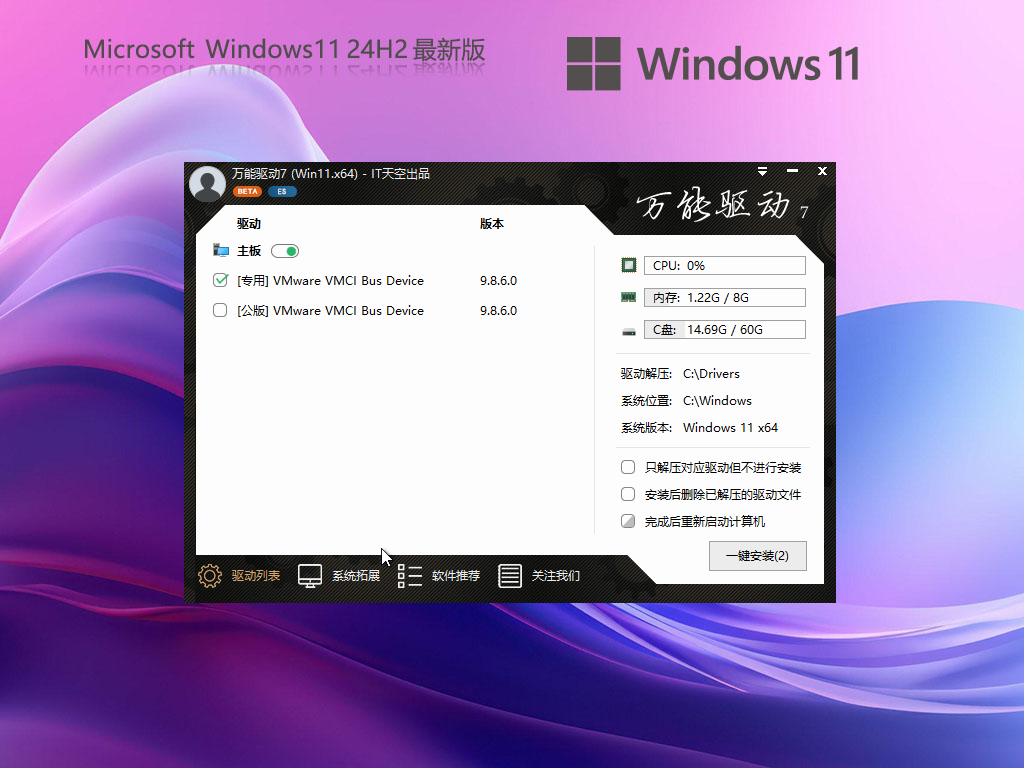Click the CPU usage bar
This screenshot has width=1024, height=768.
coord(725,265)
